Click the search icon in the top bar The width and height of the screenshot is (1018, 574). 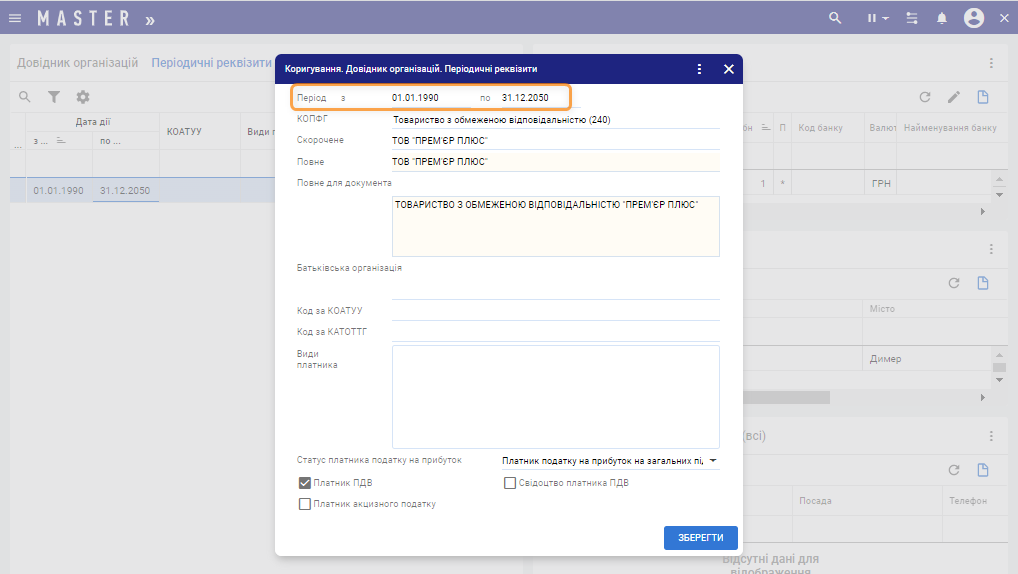pyautogui.click(x=835, y=18)
